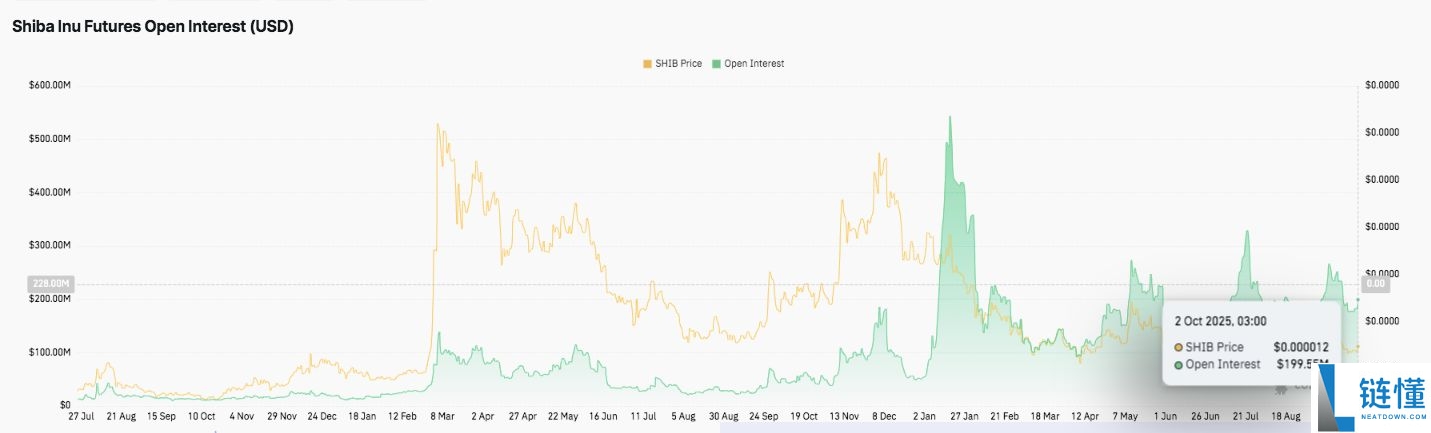1431x433 pixels.
Task: Select the 8 Mar date on the axis
Action: click(441, 415)
